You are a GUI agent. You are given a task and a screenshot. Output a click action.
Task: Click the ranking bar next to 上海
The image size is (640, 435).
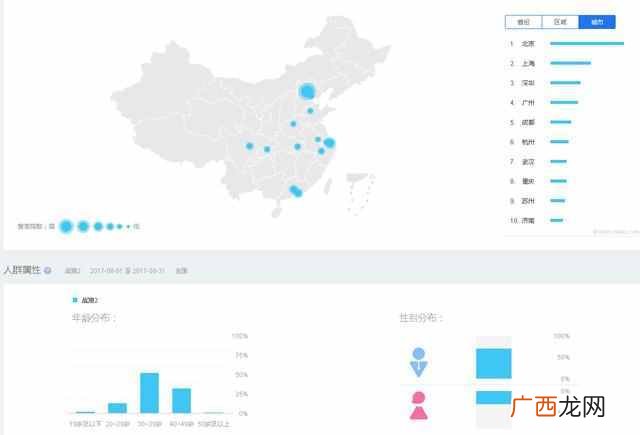pyautogui.click(x=571, y=63)
